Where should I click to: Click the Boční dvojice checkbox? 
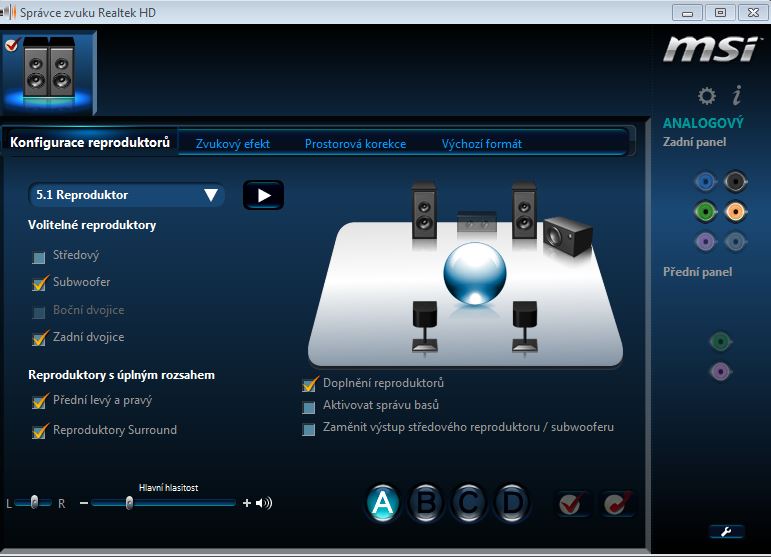coord(38,312)
